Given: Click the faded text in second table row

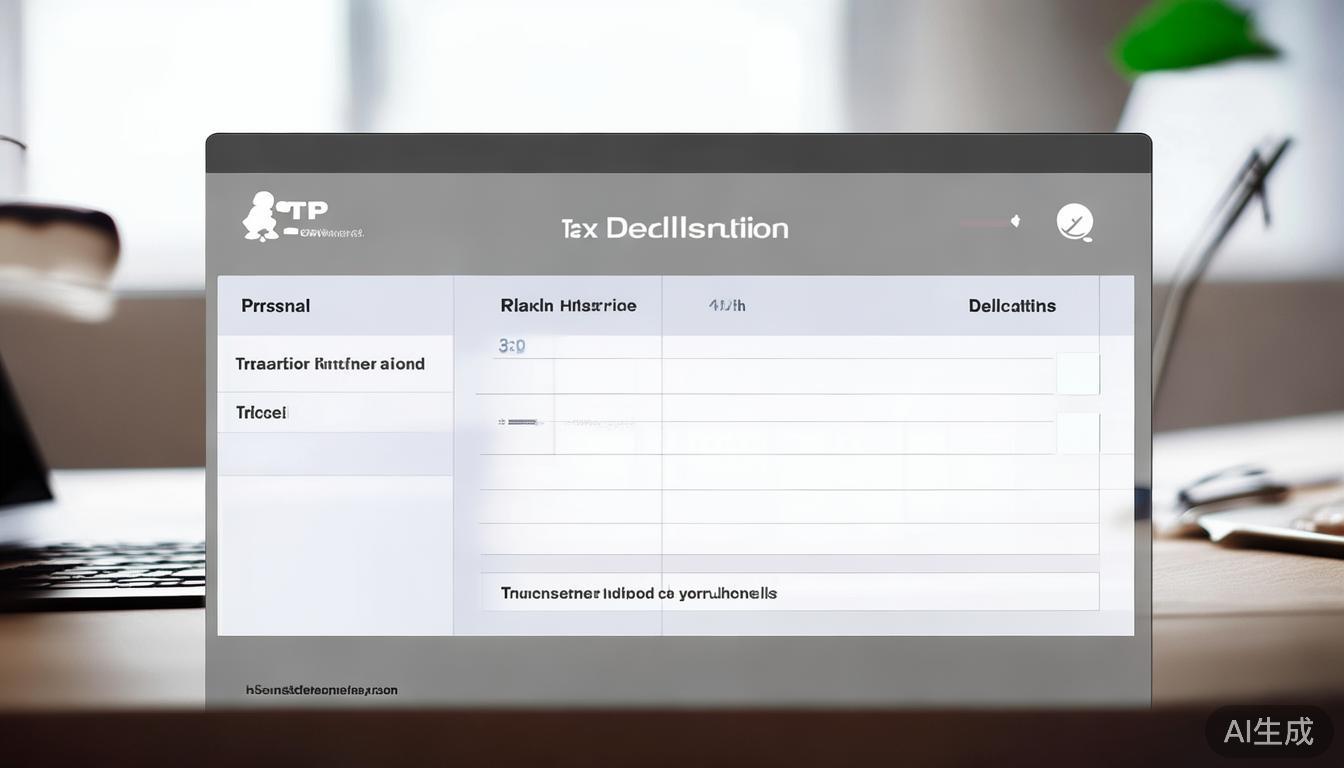Looking at the screenshot, I should click(x=598, y=423).
